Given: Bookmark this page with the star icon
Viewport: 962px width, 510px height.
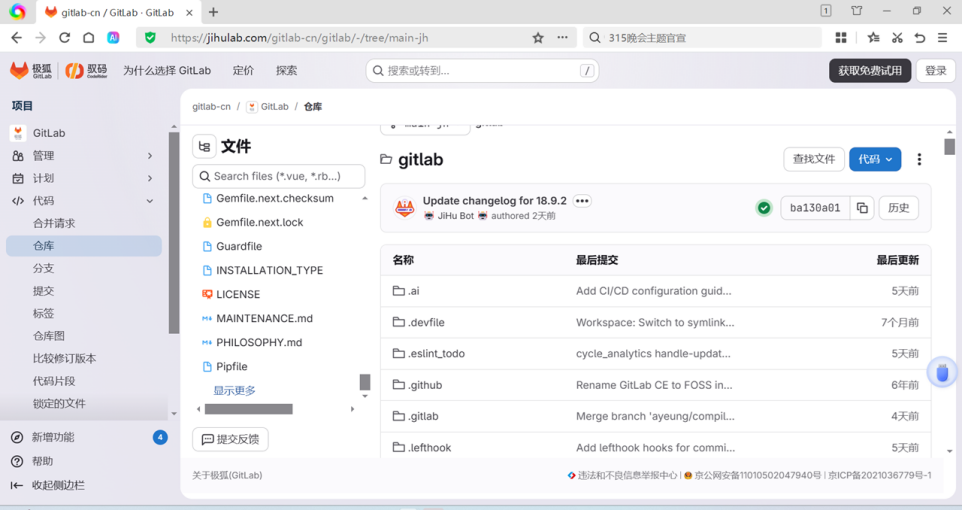Looking at the screenshot, I should pyautogui.click(x=538, y=38).
